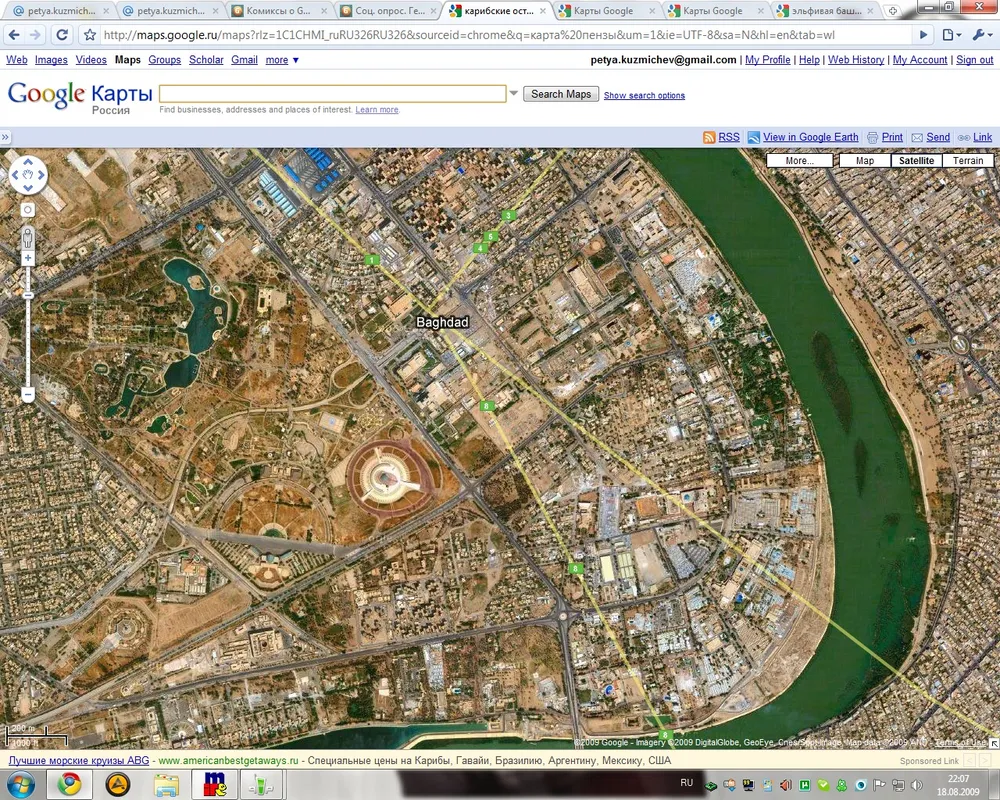Click the Street View pegman icon
1000x800 pixels.
[x=28, y=237]
